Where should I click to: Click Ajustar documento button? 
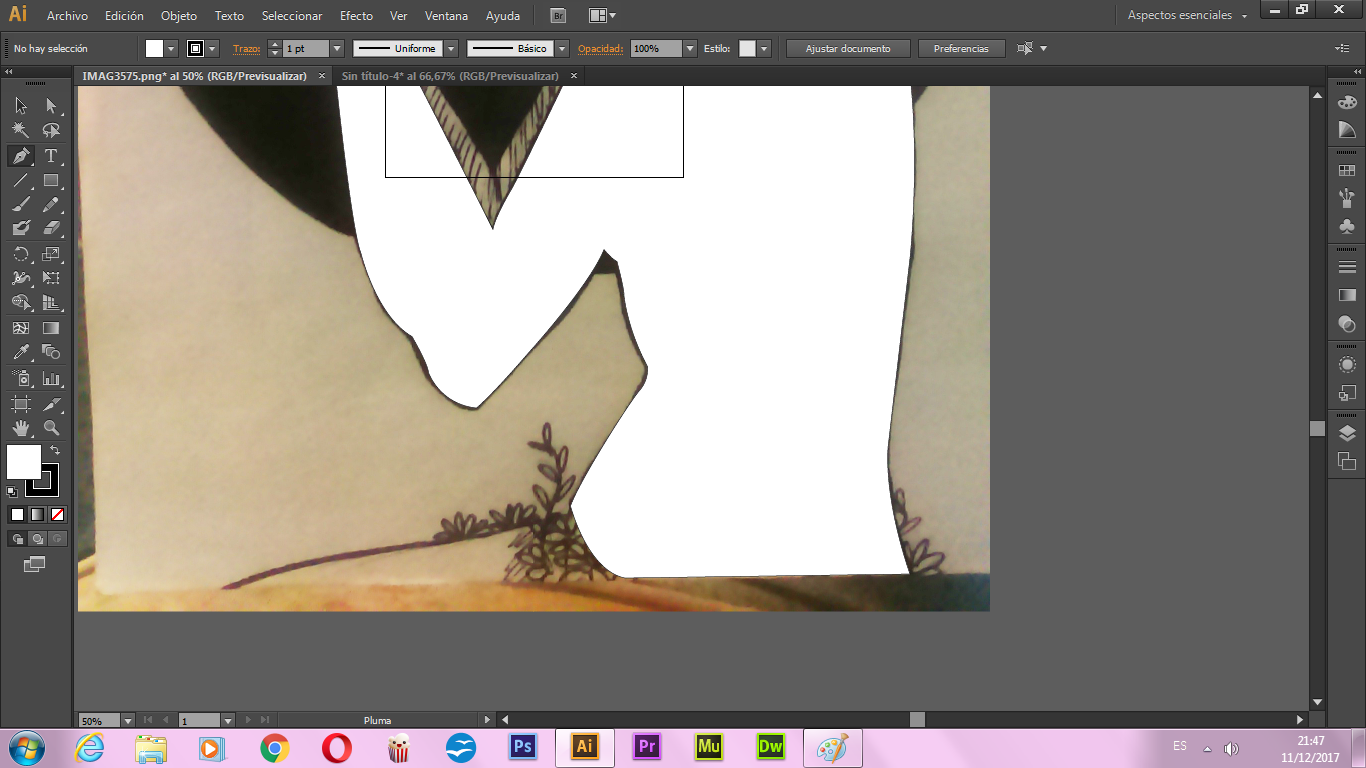848,48
